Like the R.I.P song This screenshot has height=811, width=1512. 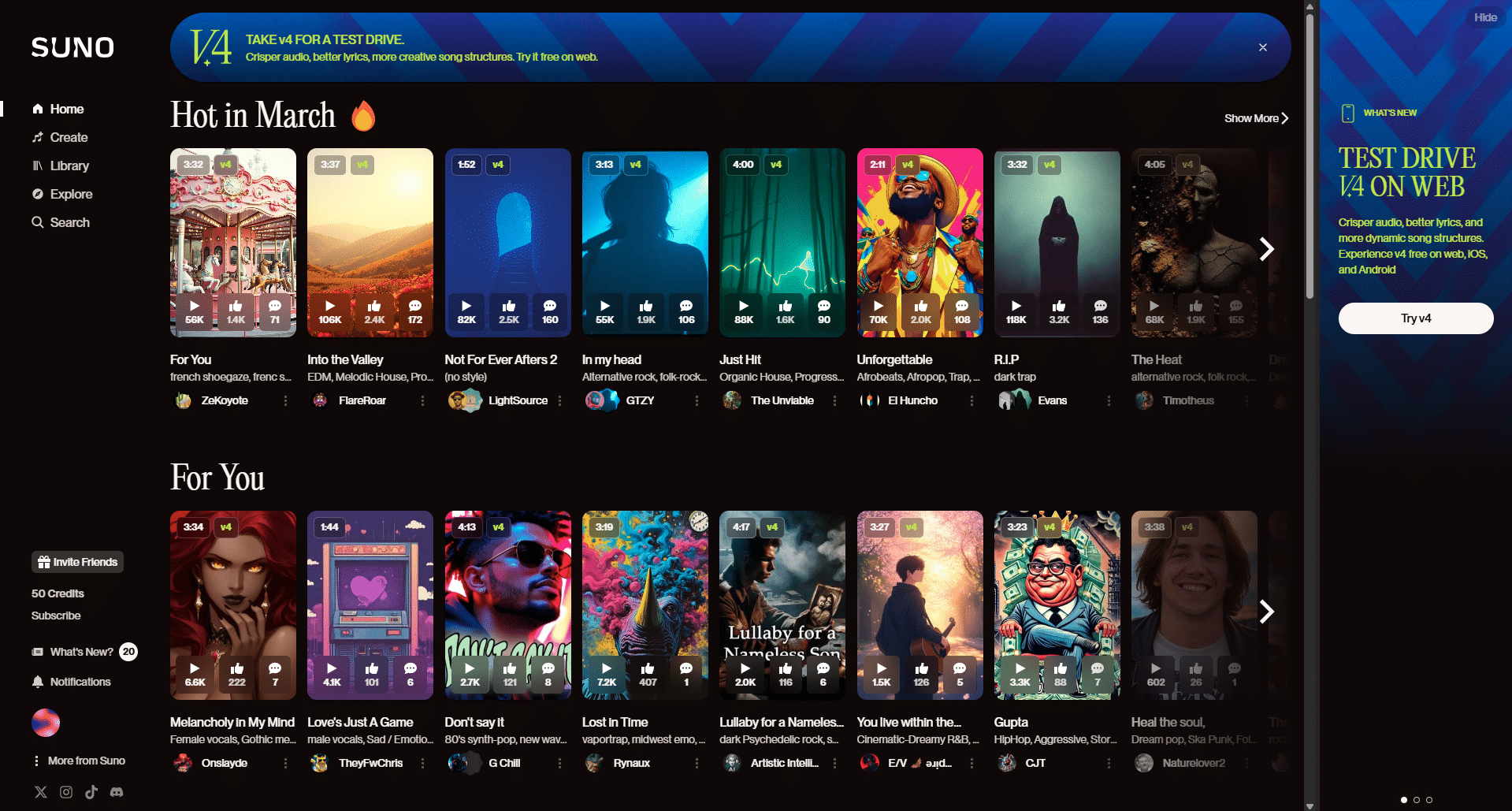point(1059,312)
